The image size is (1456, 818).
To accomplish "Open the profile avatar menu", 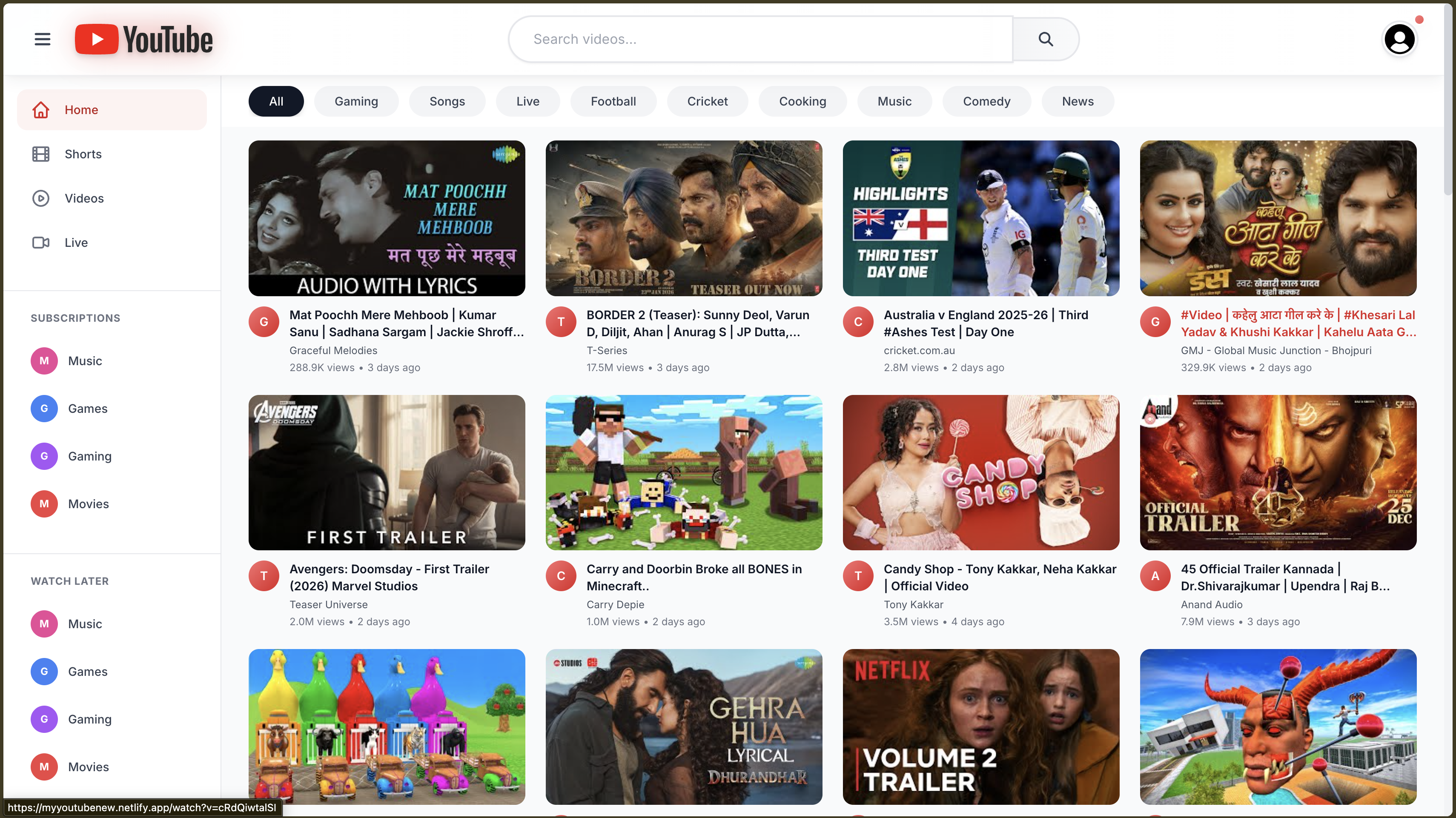I will (1399, 38).
